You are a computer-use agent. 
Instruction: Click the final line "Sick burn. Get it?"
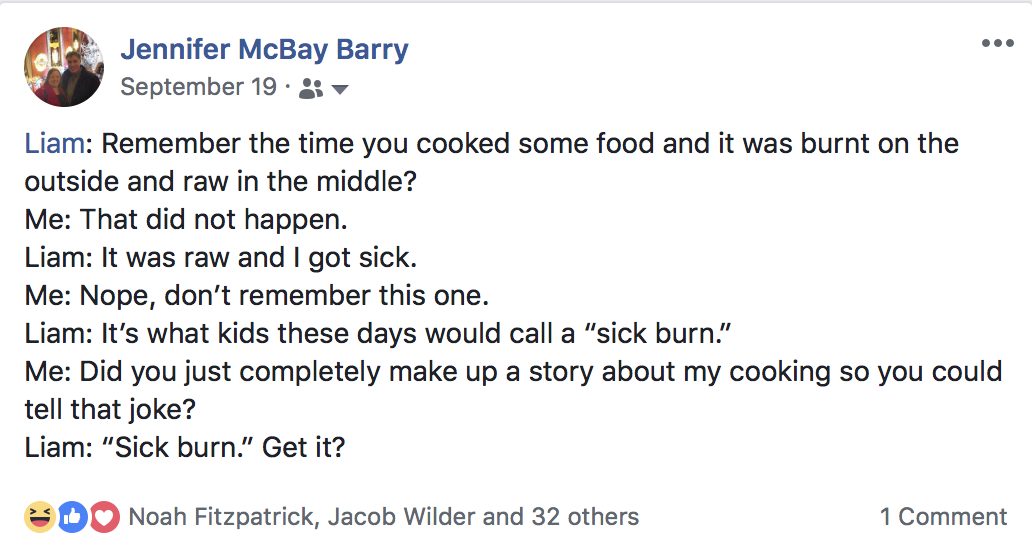185,446
